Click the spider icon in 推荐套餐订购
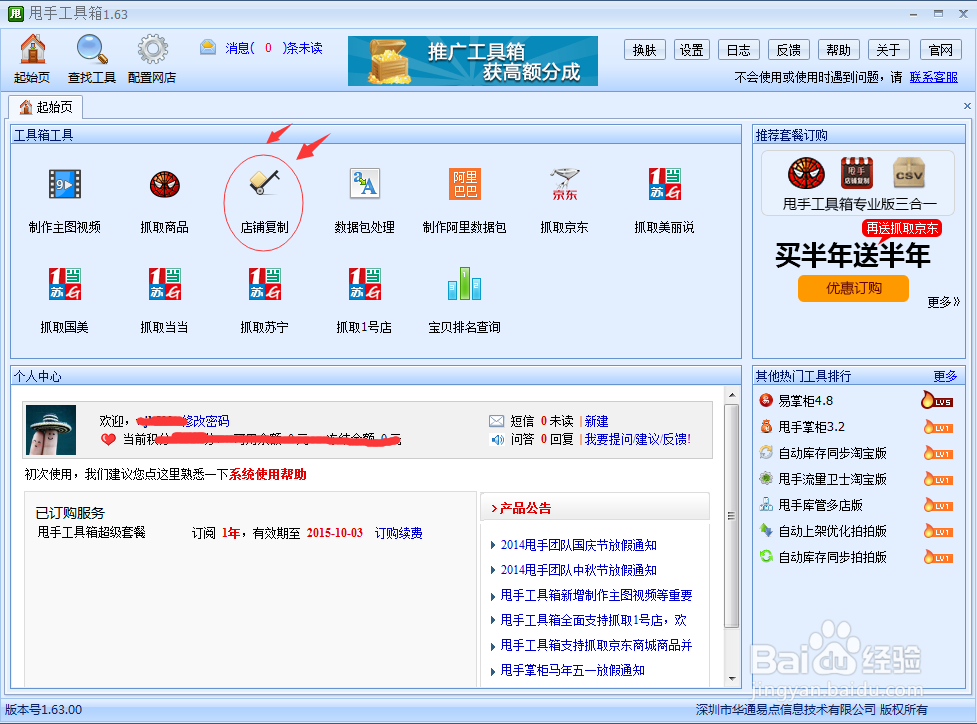The width and height of the screenshot is (977, 724). click(x=806, y=173)
